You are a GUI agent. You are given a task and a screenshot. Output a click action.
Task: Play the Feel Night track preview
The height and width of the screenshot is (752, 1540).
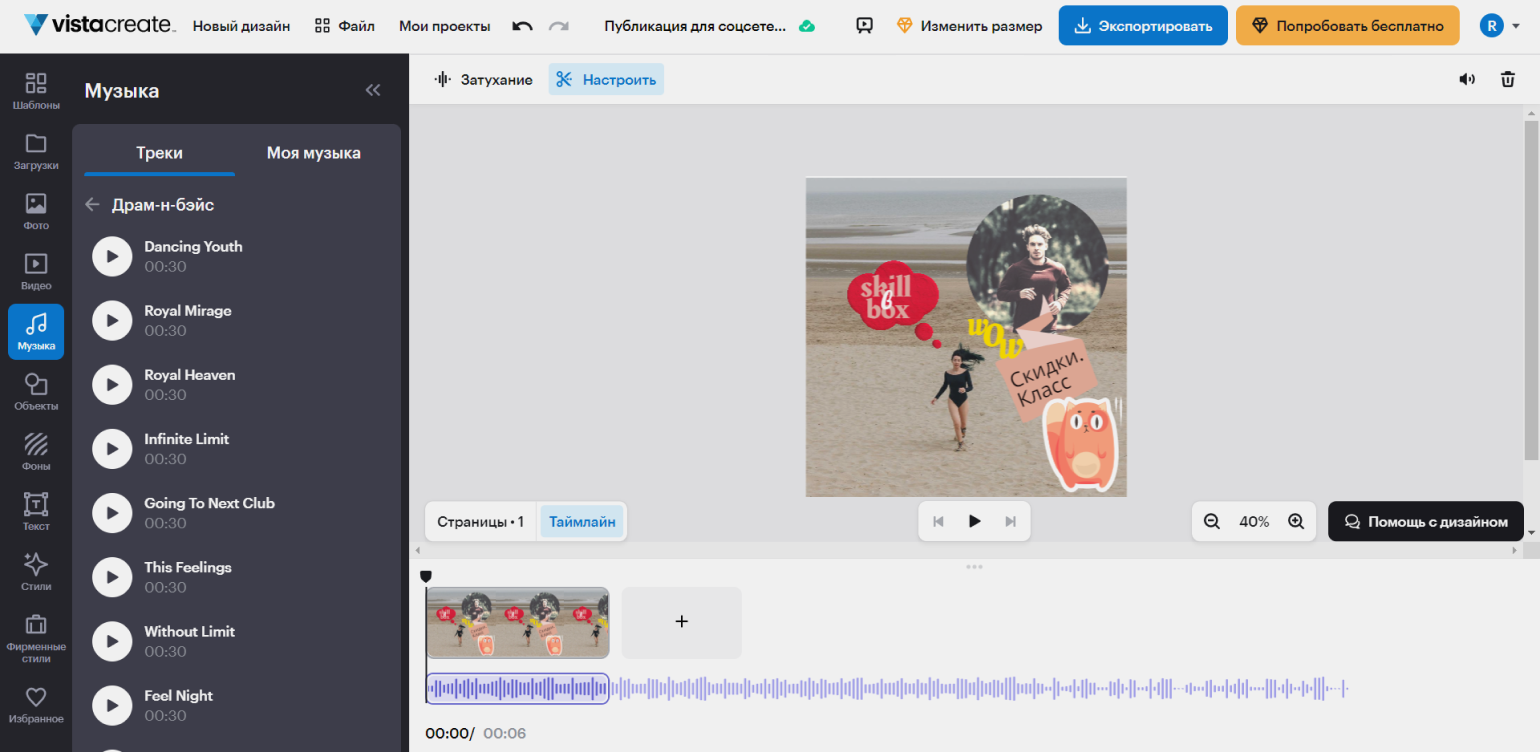(112, 705)
